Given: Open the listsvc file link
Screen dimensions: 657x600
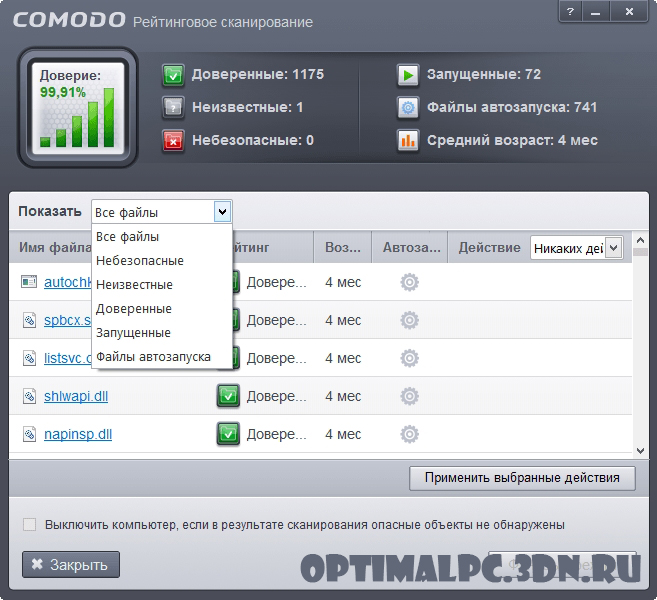Looking at the screenshot, I should pyautogui.click(x=67, y=358).
